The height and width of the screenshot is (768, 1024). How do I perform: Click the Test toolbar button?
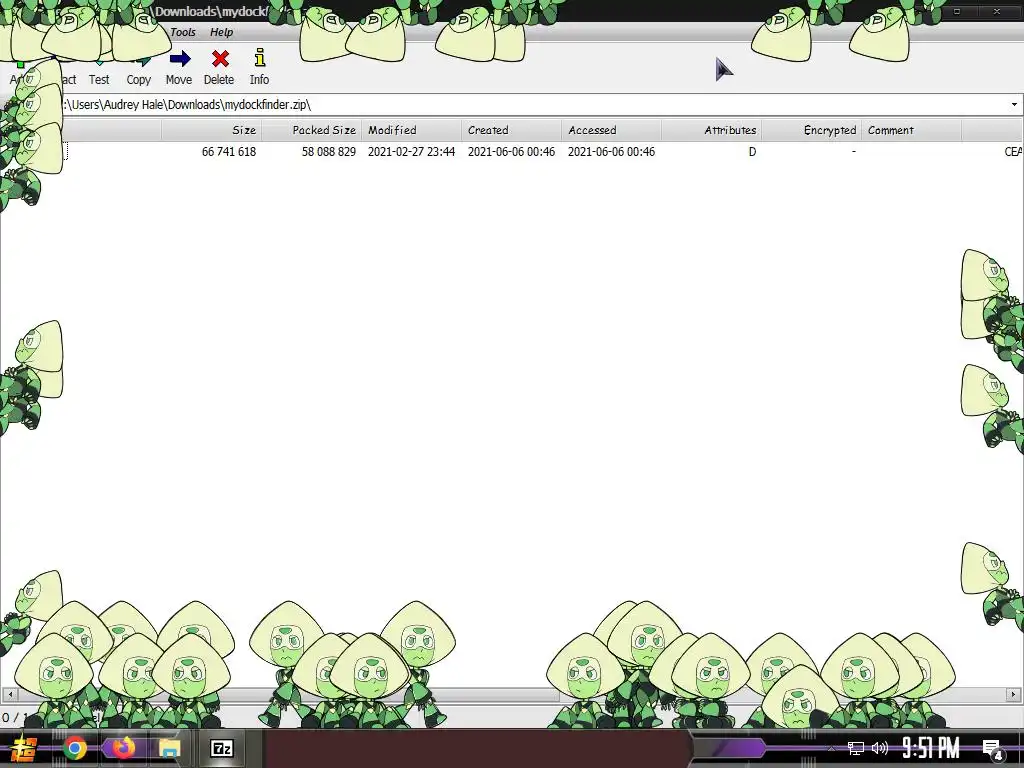point(99,68)
